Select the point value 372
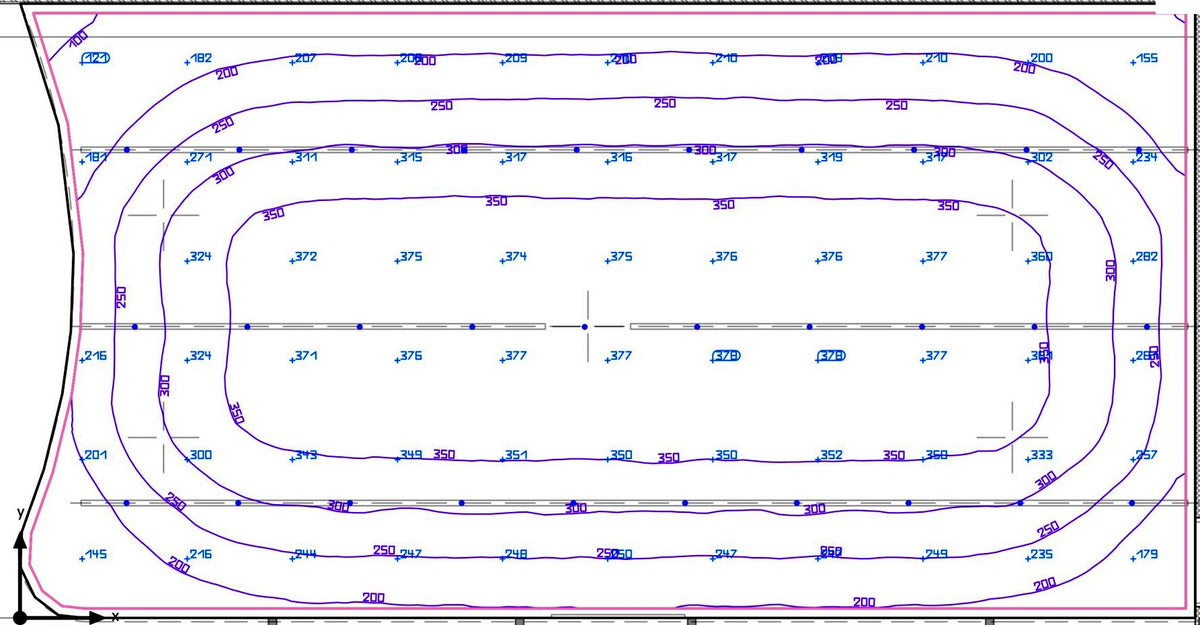 click(306, 257)
